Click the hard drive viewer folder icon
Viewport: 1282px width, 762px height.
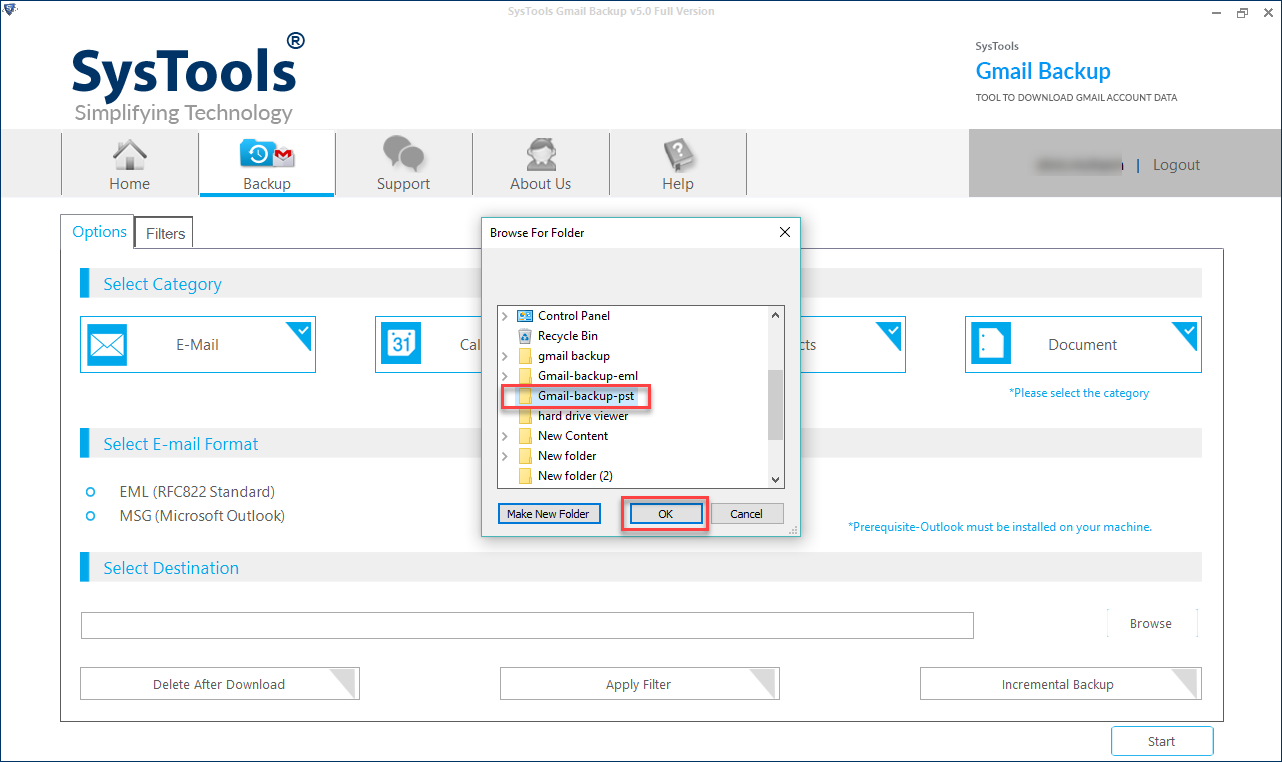[525, 416]
